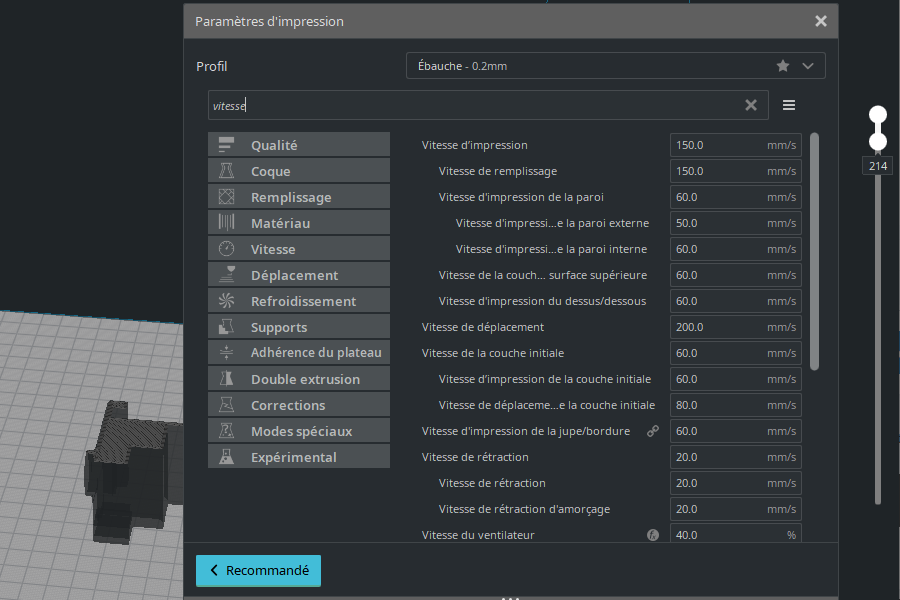The height and width of the screenshot is (600, 900).
Task: Click the formula icon beside Vitesse du ventilateur
Action: click(x=653, y=535)
